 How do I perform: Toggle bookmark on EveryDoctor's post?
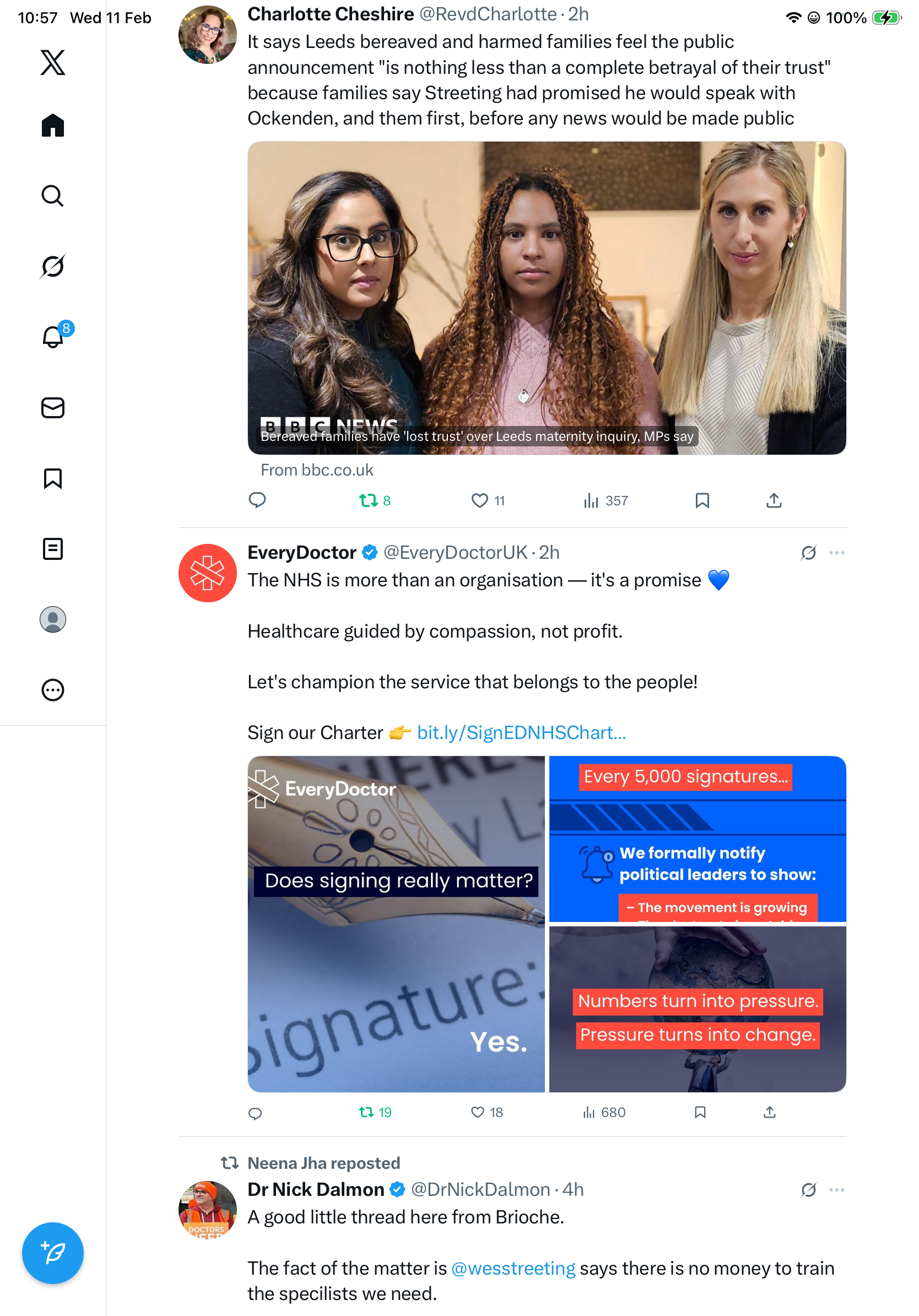700,1113
